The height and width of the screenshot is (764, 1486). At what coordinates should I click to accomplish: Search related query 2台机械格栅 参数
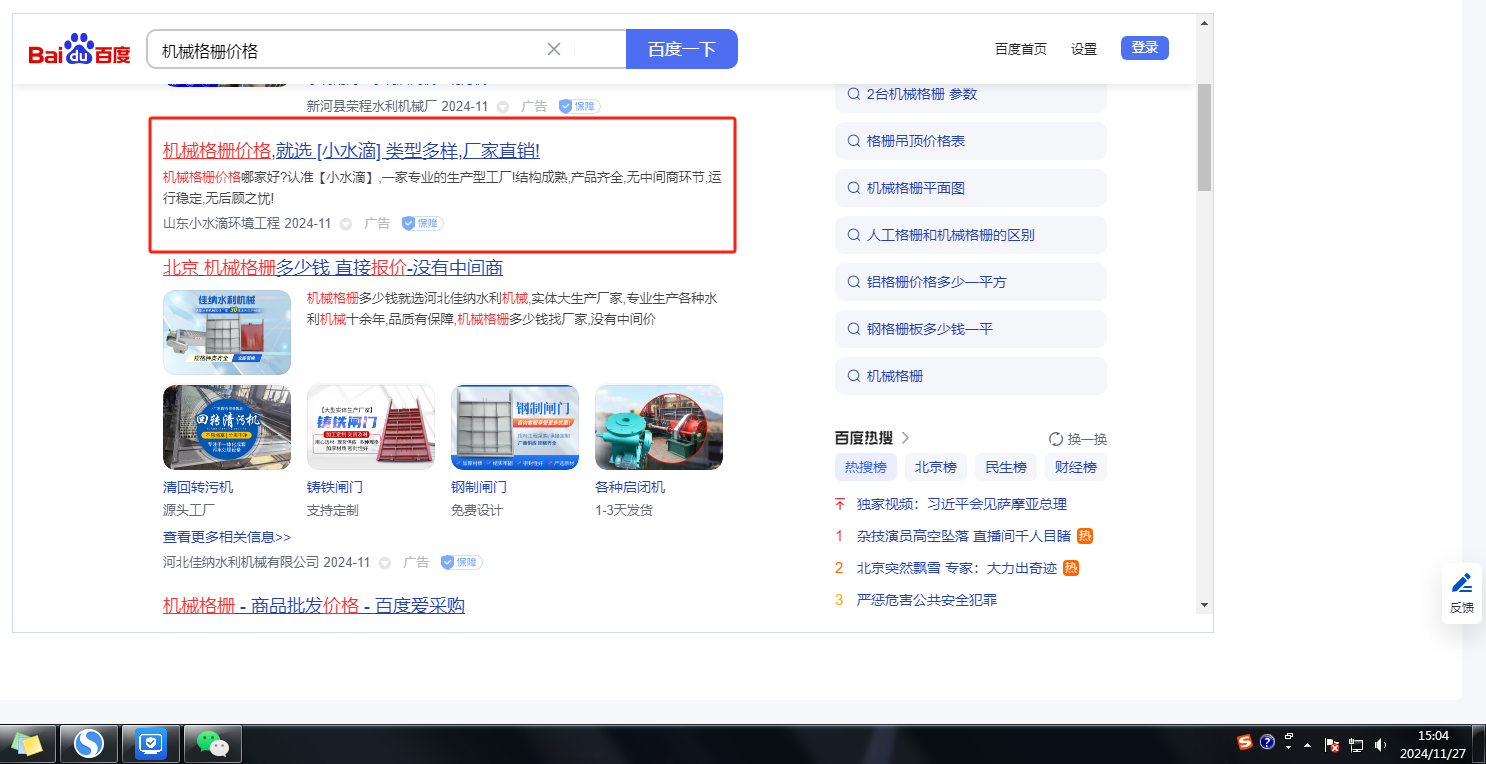click(971, 94)
